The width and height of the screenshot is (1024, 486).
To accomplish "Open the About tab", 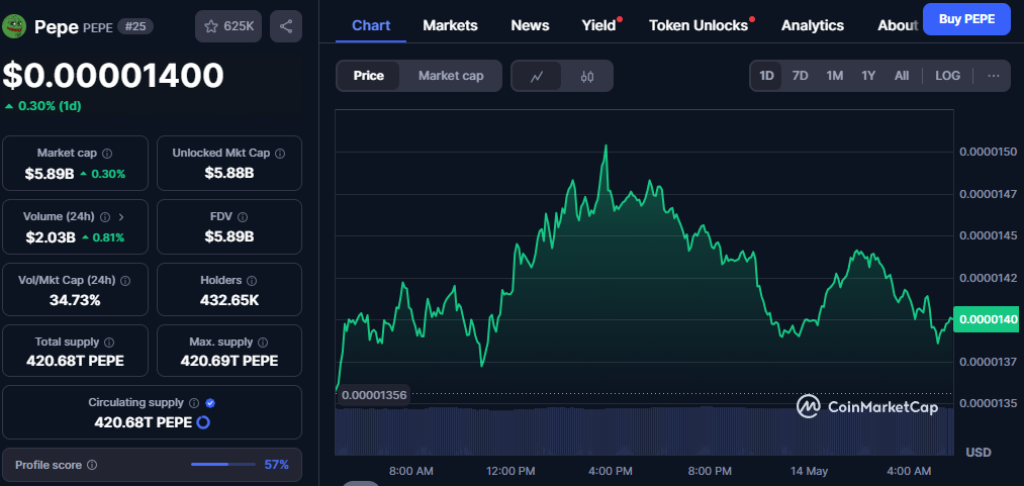I will (897, 25).
